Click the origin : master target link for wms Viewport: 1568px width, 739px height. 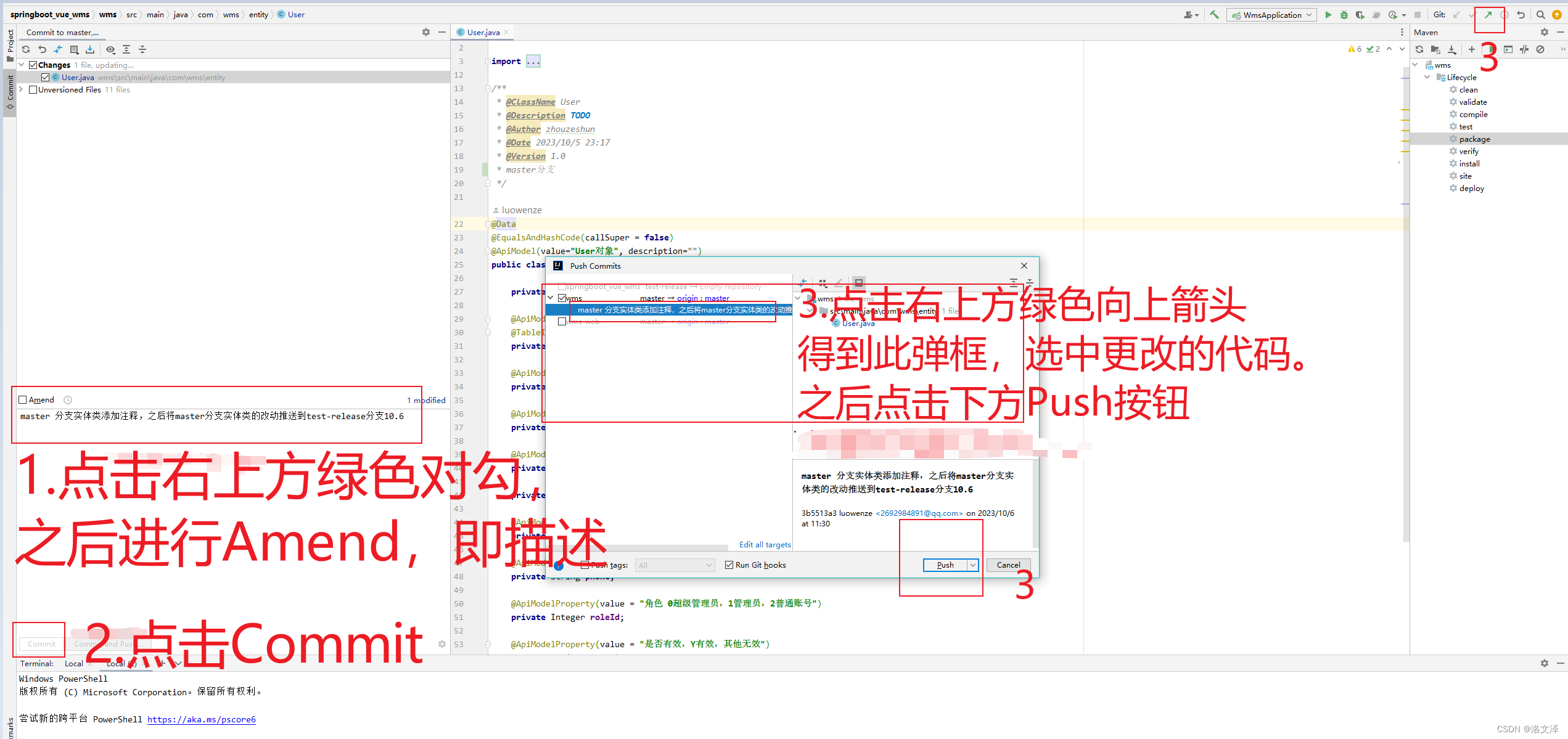(703, 298)
